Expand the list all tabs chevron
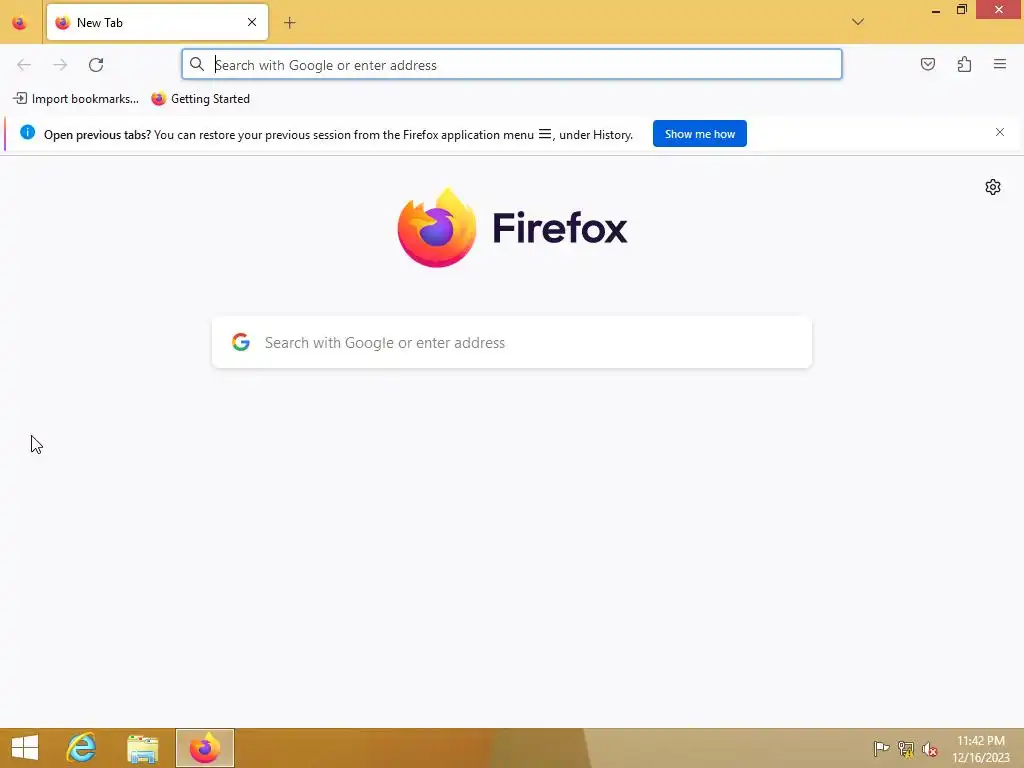The height and width of the screenshot is (768, 1024). pos(858,22)
